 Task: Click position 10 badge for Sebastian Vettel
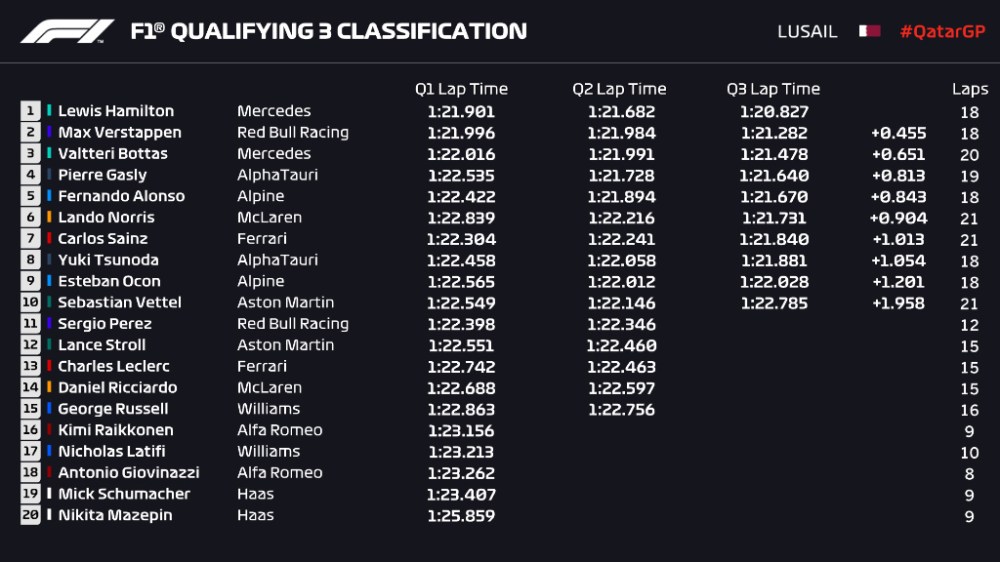(30, 302)
